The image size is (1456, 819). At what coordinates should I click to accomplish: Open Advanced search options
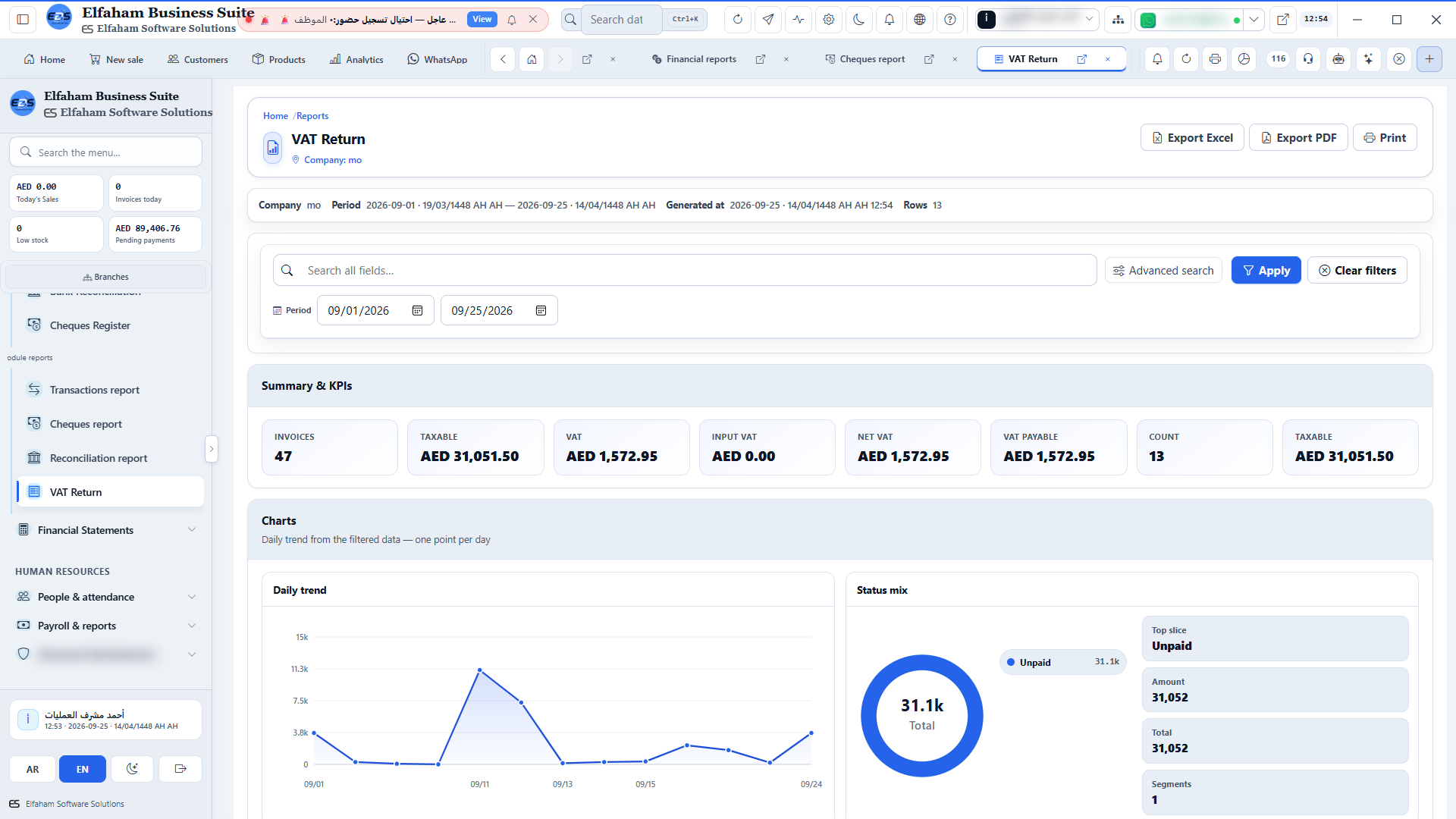click(x=1163, y=271)
